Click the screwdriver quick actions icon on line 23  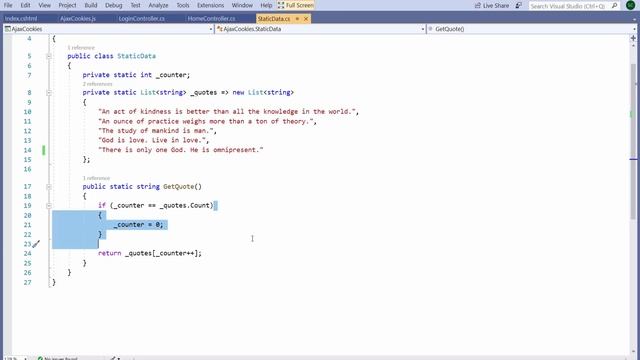pos(36,244)
